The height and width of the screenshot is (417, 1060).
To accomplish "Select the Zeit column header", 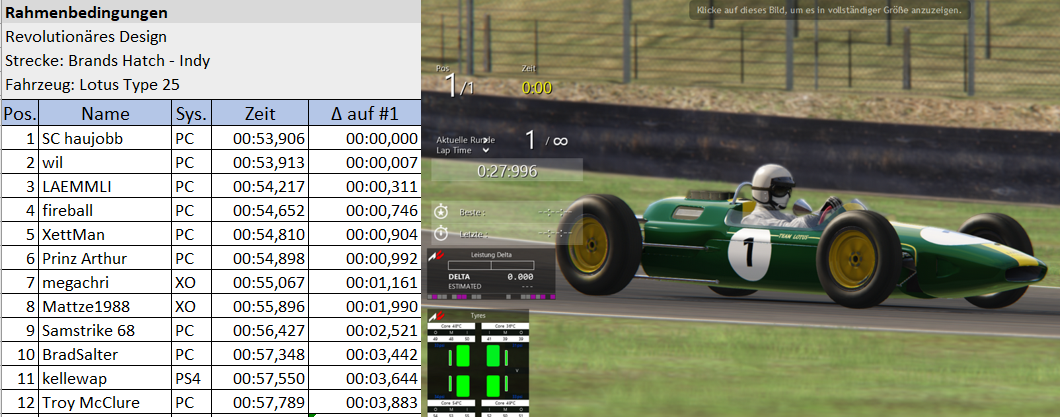I will click(260, 113).
